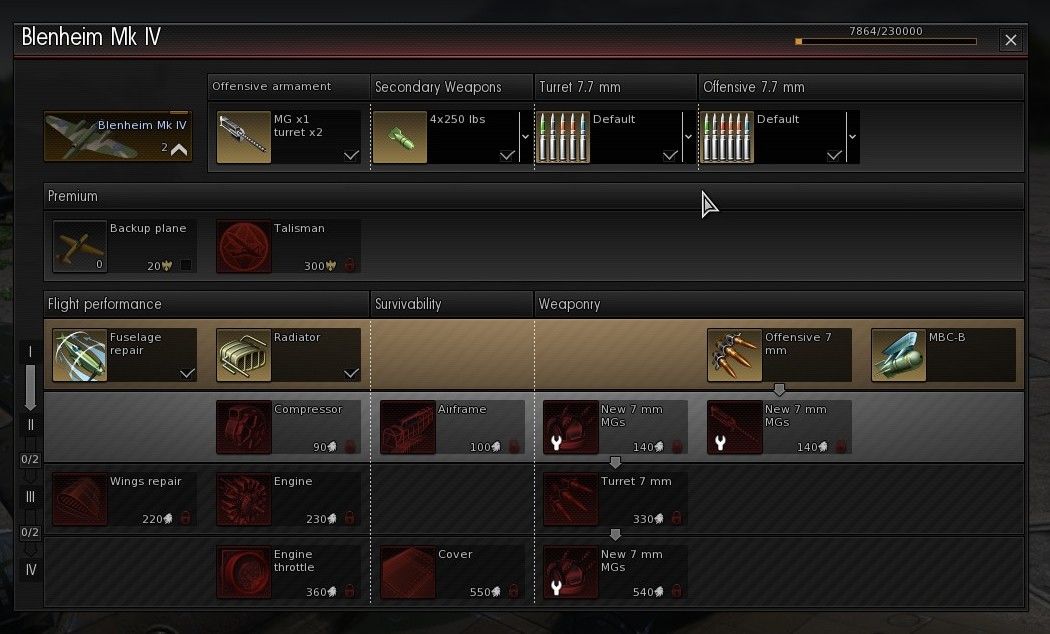Tick the Backup plane purchase checkbox
1050x634 pixels.
click(x=186, y=265)
